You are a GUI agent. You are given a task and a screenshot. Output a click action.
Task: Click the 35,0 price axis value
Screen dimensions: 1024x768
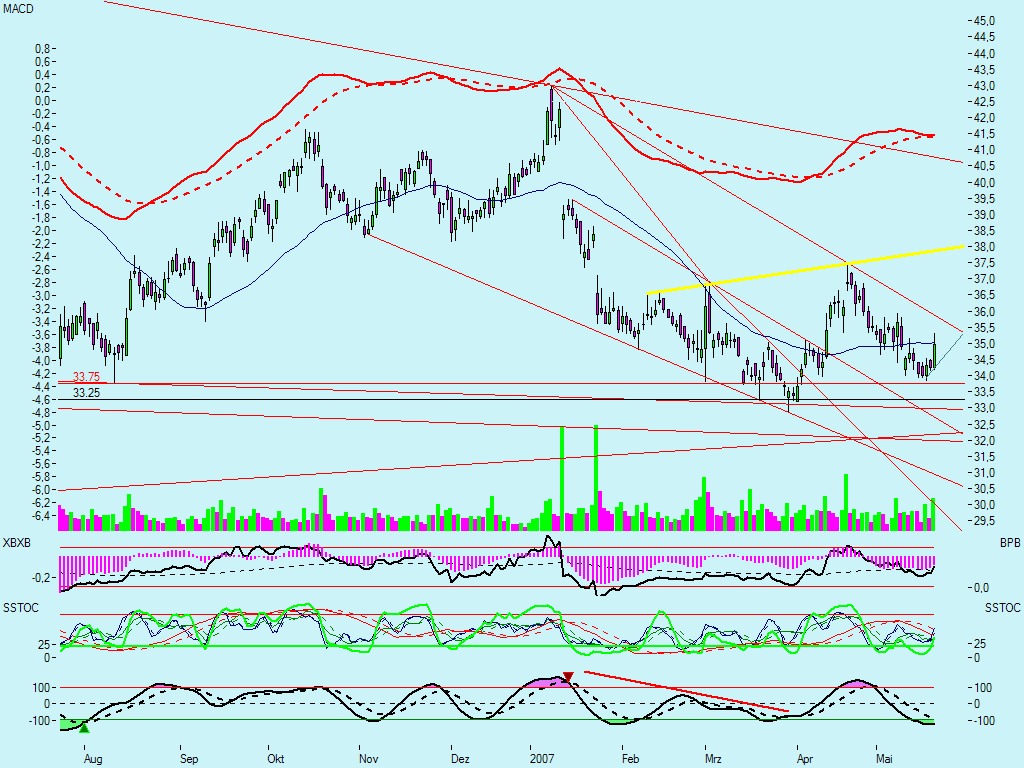984,344
